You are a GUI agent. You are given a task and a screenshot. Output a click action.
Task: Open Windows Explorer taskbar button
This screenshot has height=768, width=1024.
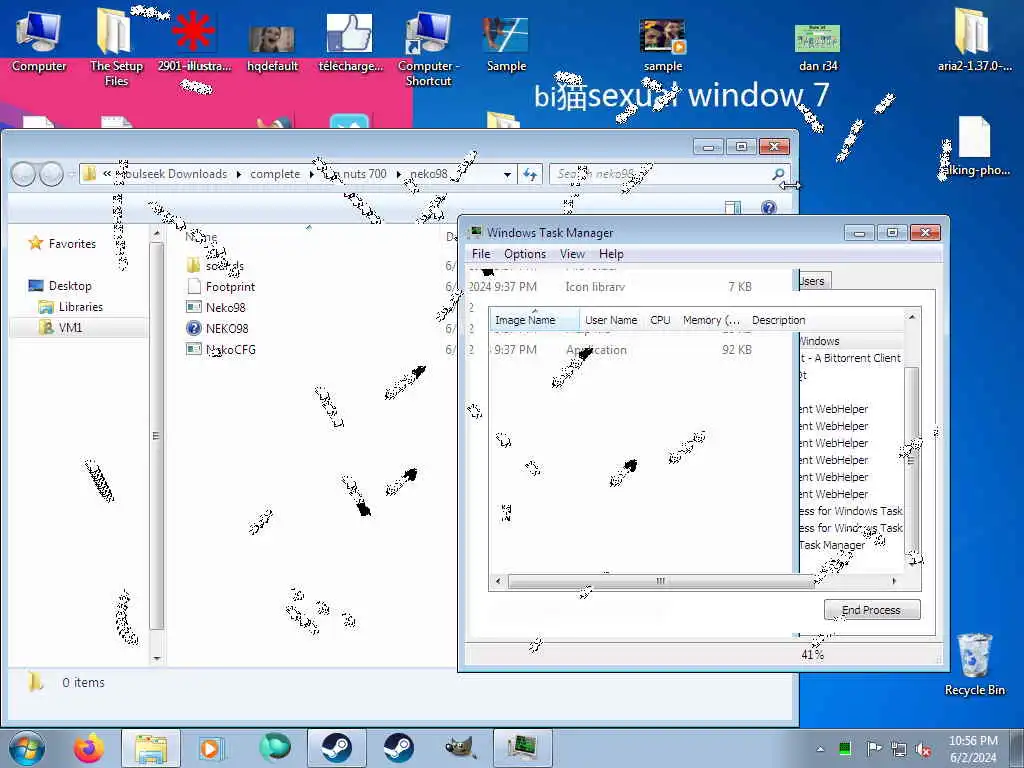[151, 748]
